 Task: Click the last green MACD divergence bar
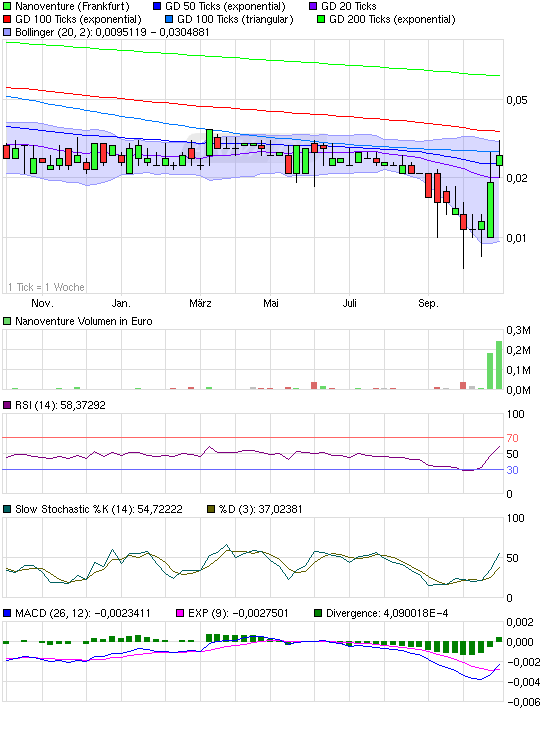click(499, 639)
